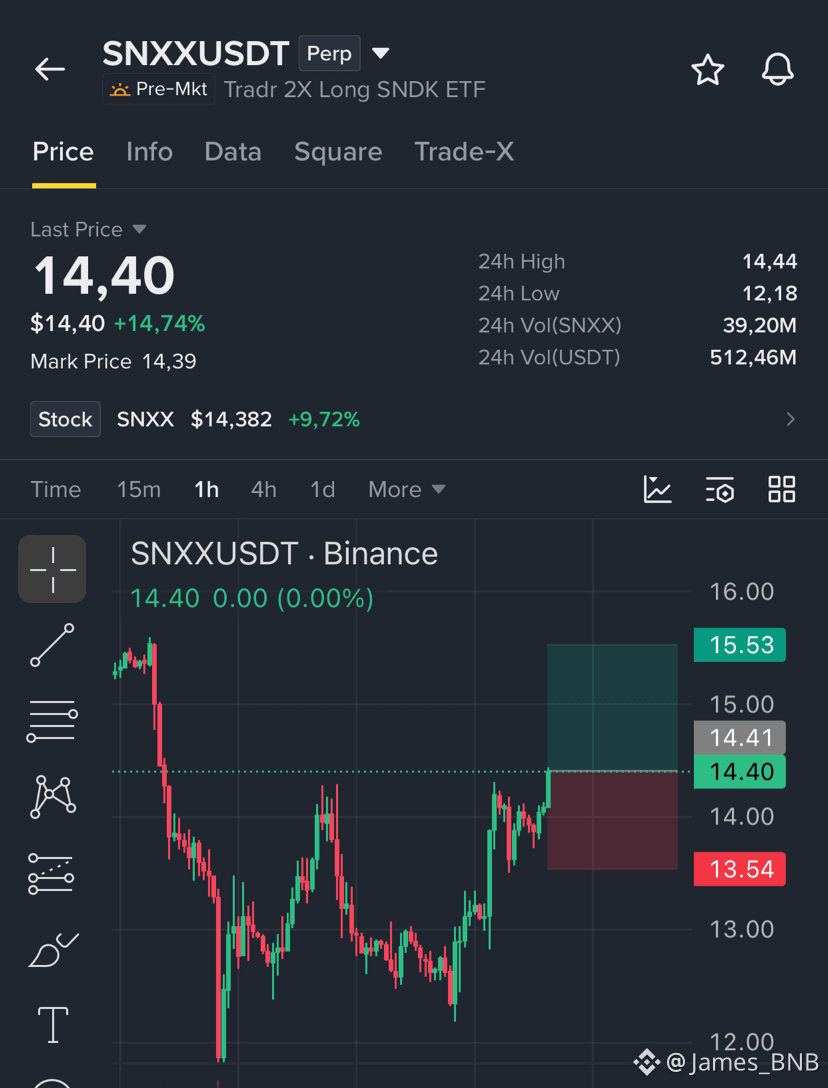Select the 15m timeframe

(x=139, y=489)
